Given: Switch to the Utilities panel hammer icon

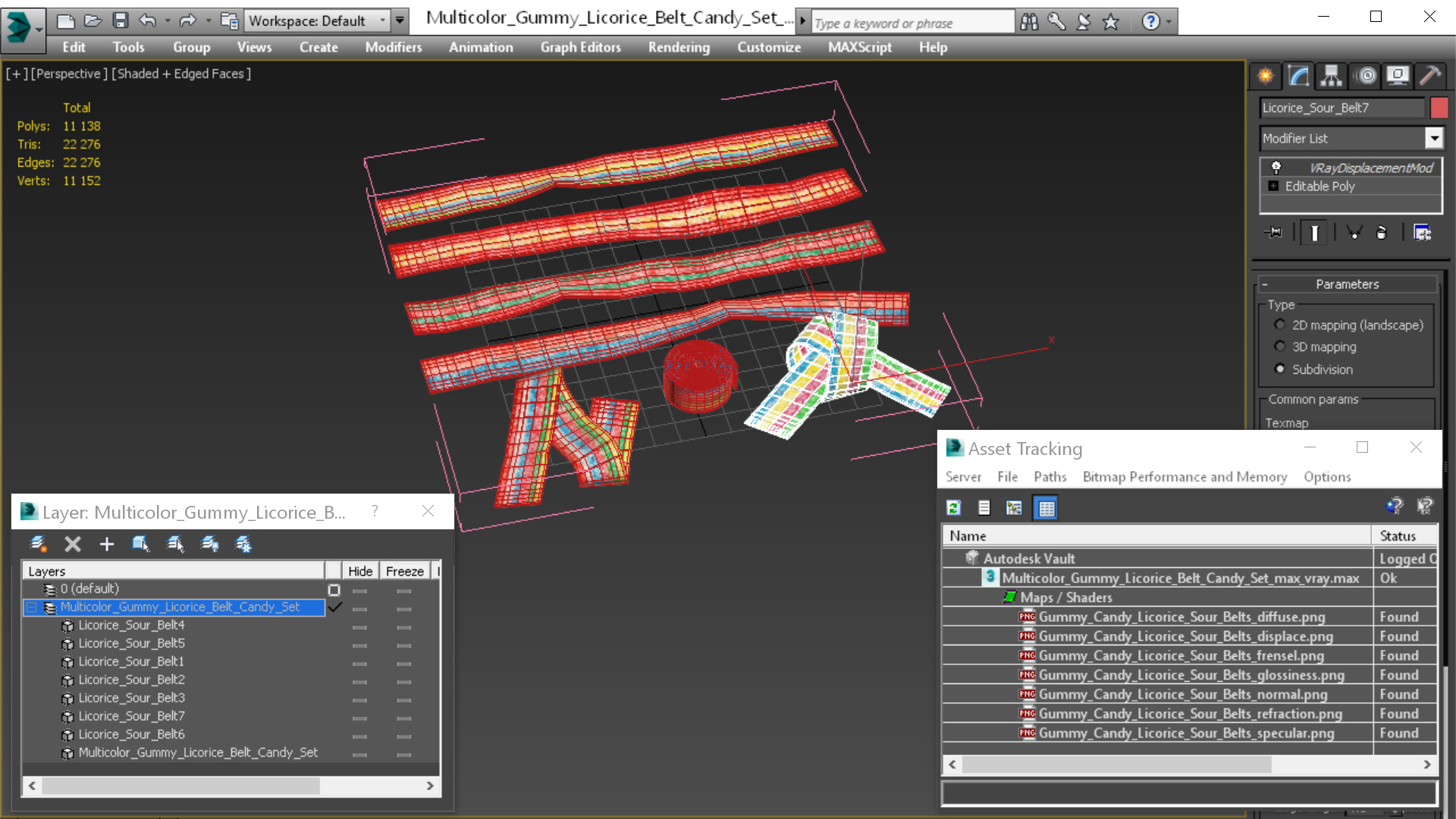Looking at the screenshot, I should (1429, 76).
